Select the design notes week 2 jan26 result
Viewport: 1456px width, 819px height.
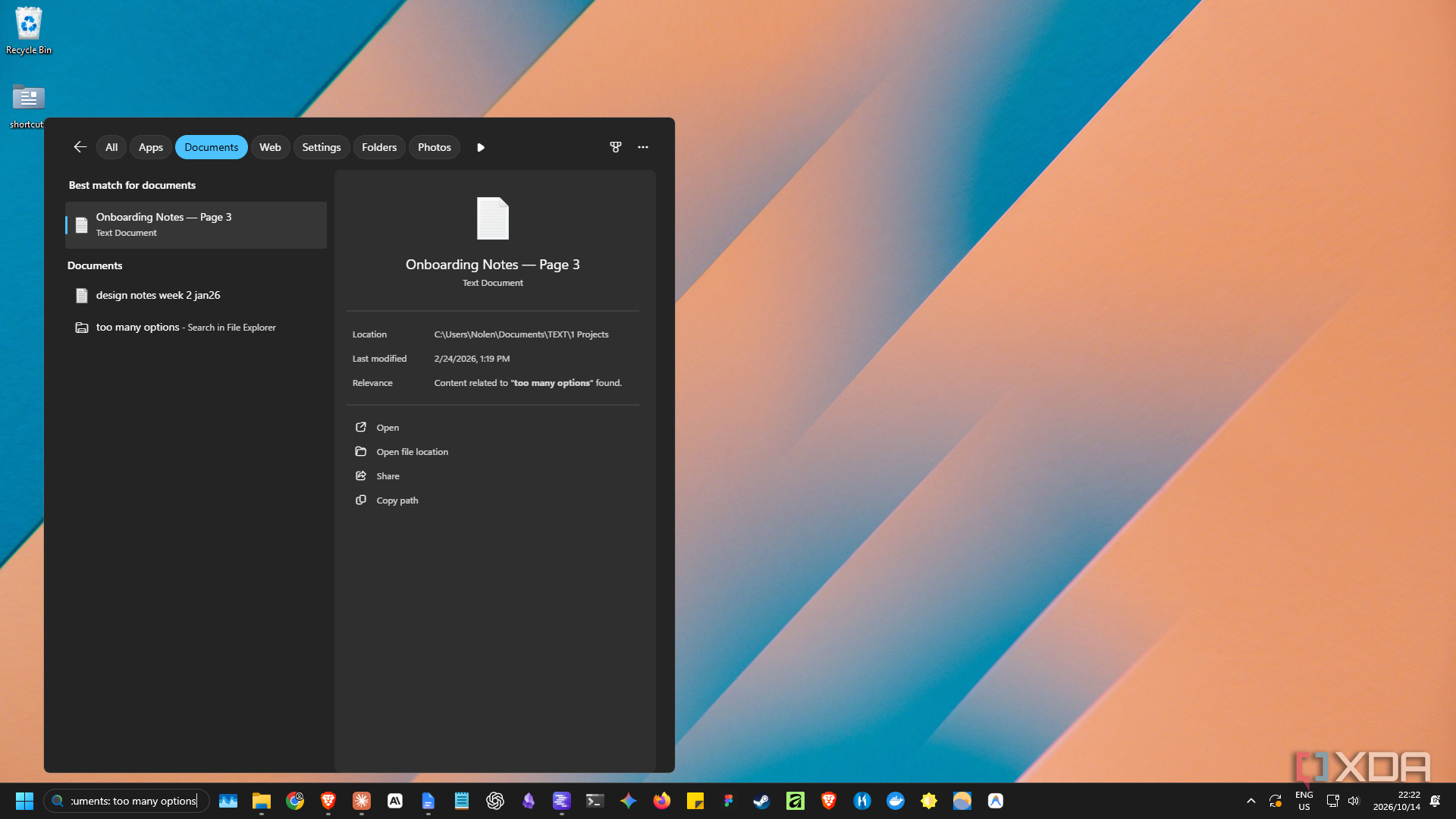[x=196, y=296]
